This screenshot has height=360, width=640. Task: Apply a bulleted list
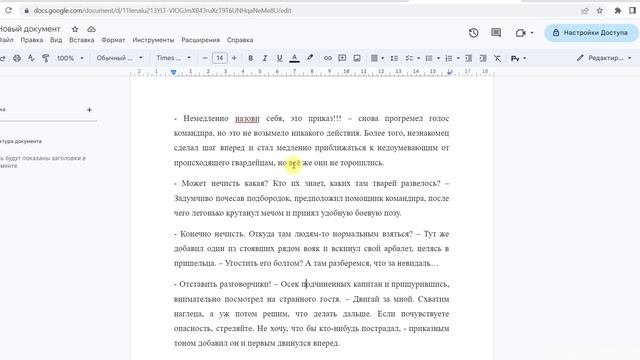tap(429, 58)
